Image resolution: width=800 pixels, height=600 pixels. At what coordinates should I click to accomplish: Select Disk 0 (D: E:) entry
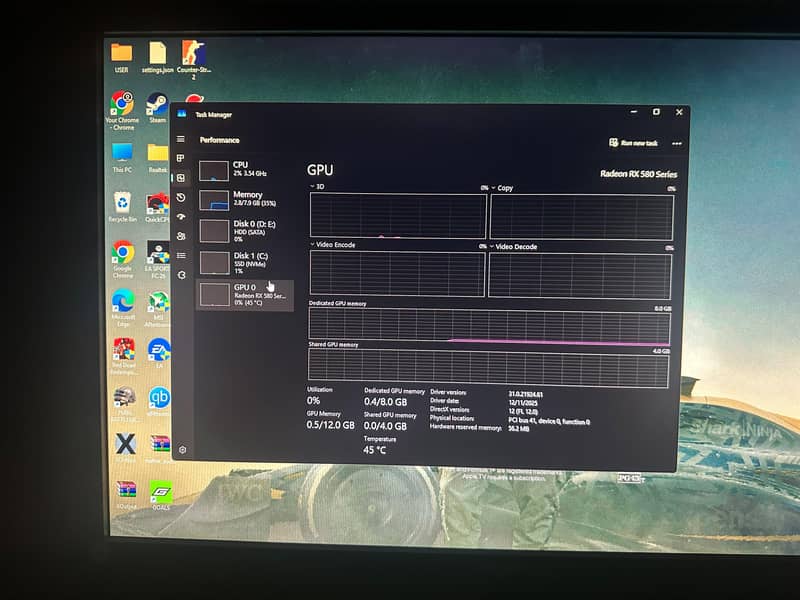(x=244, y=231)
